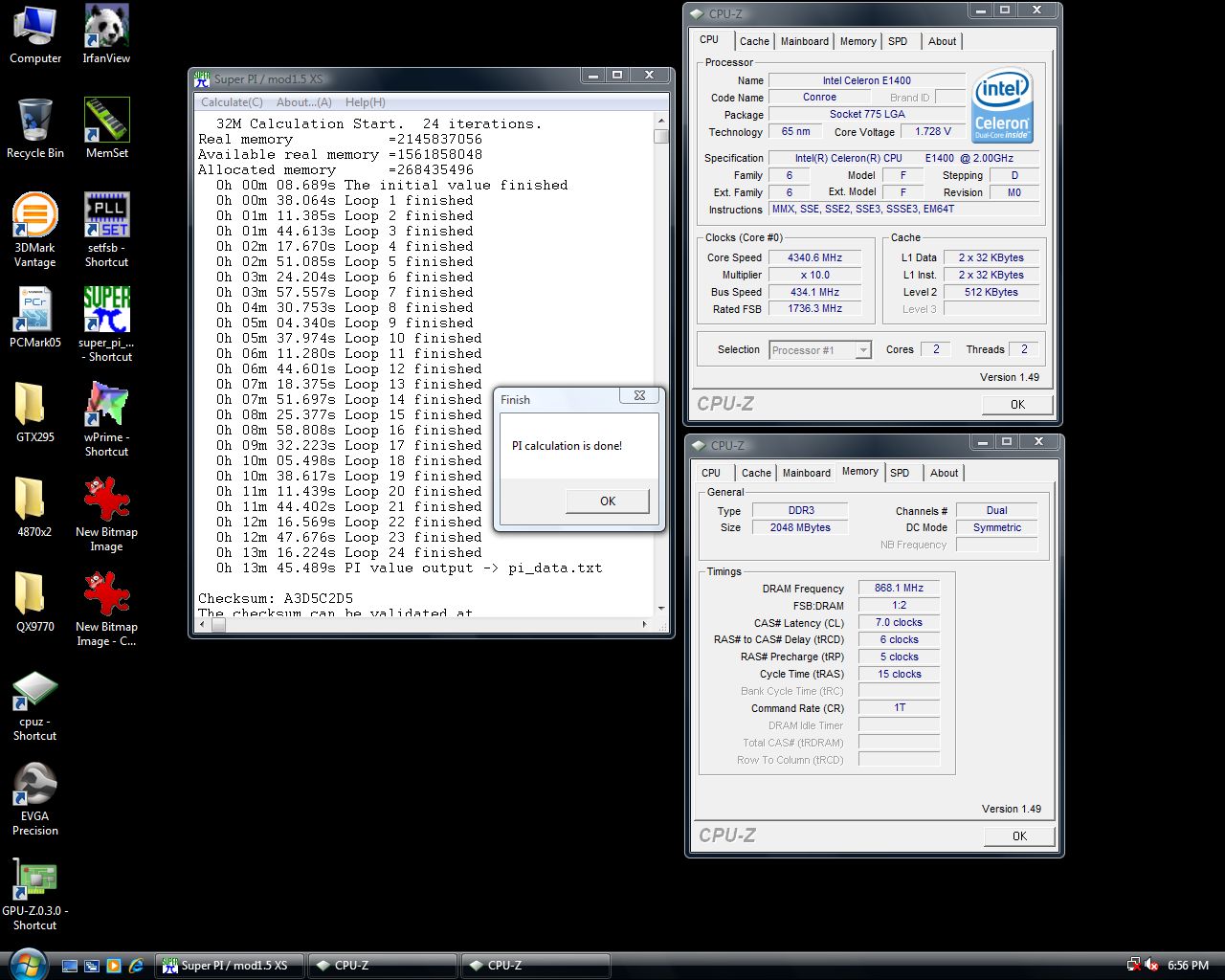Open the Processor #1 selection dropdown
The image size is (1225, 980).
(820, 350)
